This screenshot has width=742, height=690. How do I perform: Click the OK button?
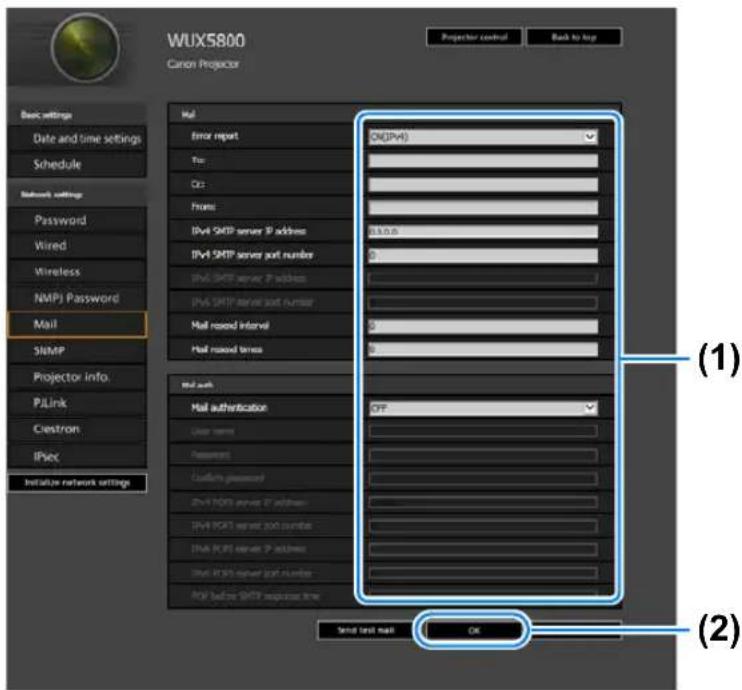tap(474, 630)
